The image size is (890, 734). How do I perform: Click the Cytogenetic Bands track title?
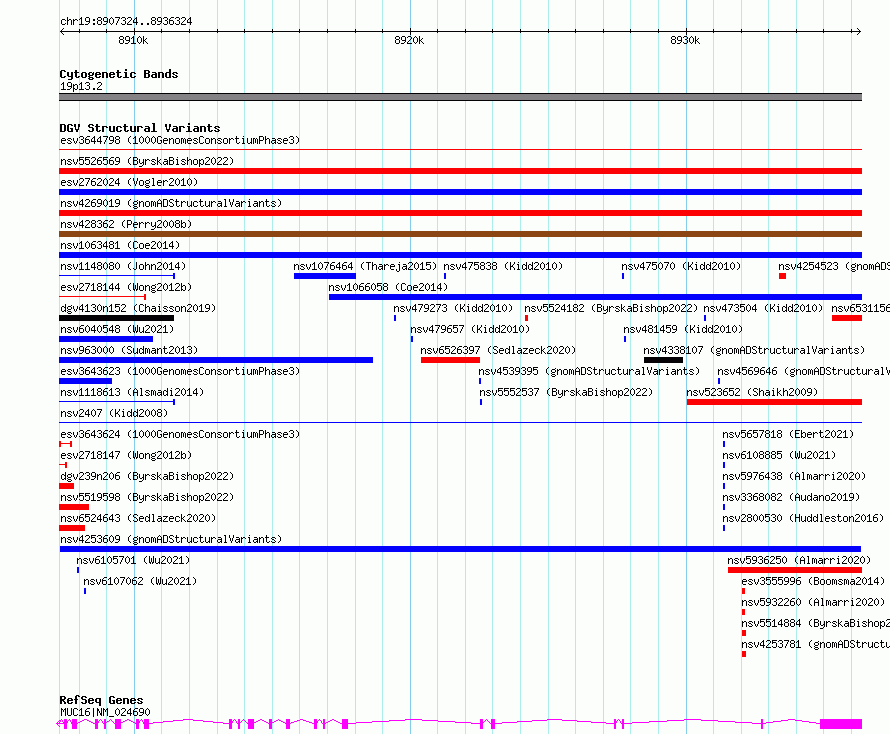[x=119, y=74]
